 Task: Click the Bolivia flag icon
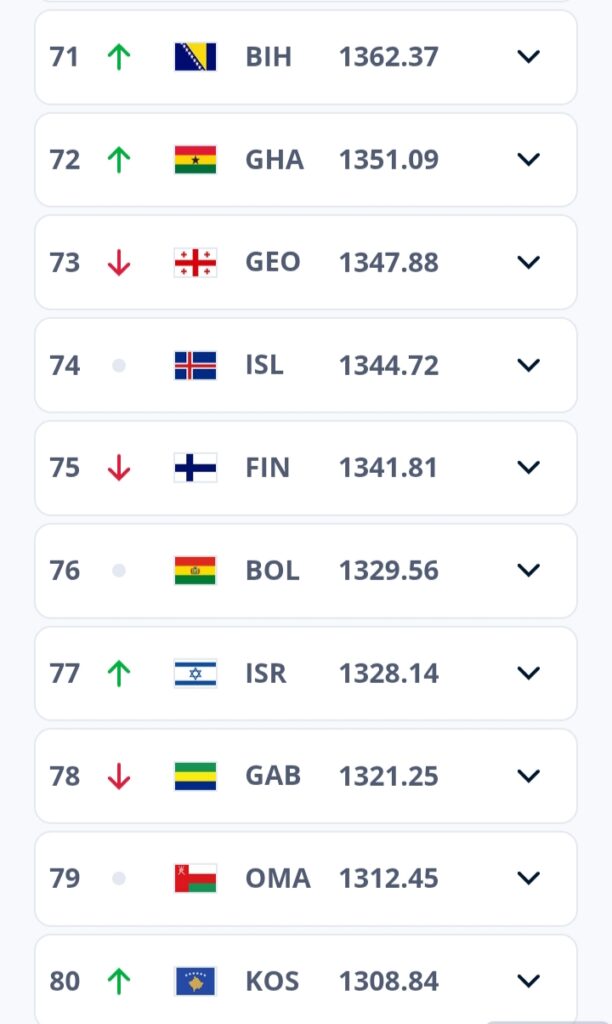tap(195, 571)
